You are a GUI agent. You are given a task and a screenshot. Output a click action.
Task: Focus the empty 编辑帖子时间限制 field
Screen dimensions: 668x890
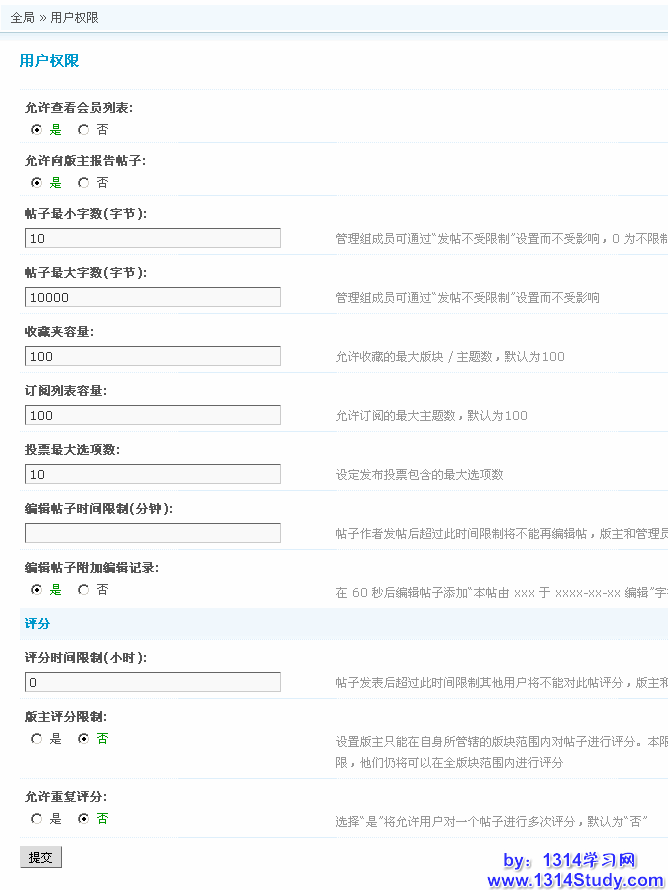153,533
